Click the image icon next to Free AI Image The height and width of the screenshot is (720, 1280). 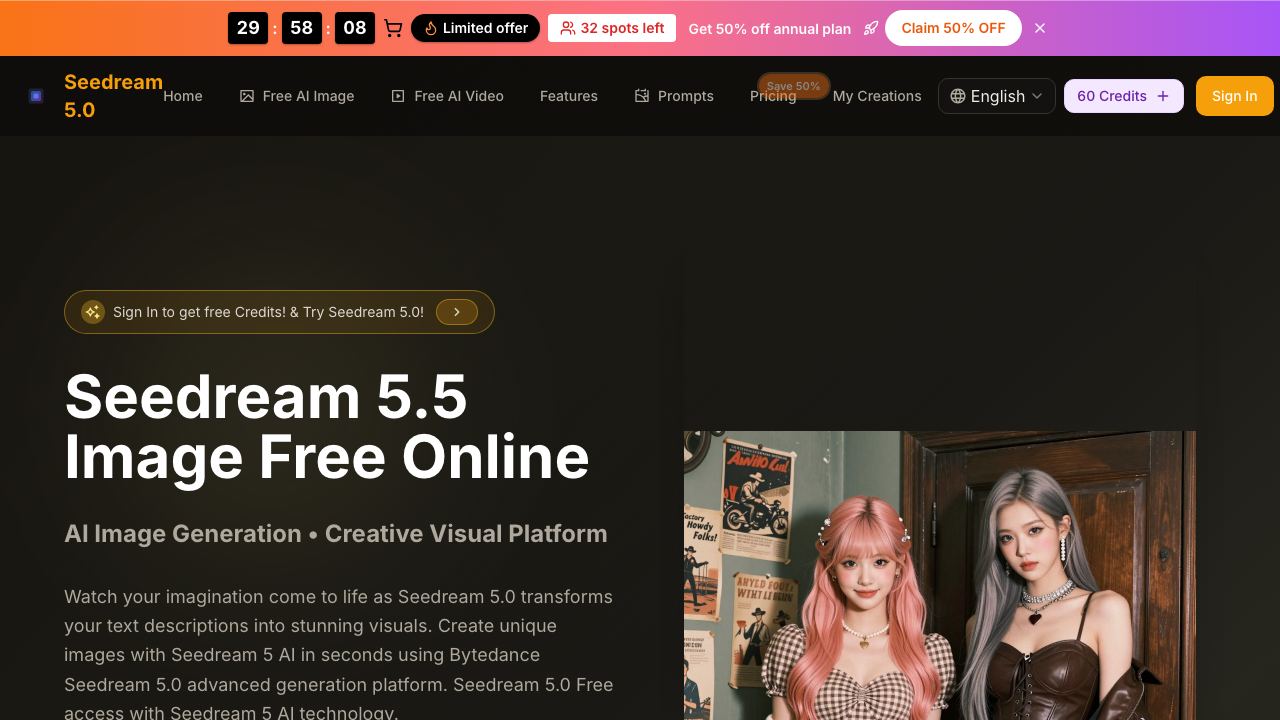(x=247, y=96)
